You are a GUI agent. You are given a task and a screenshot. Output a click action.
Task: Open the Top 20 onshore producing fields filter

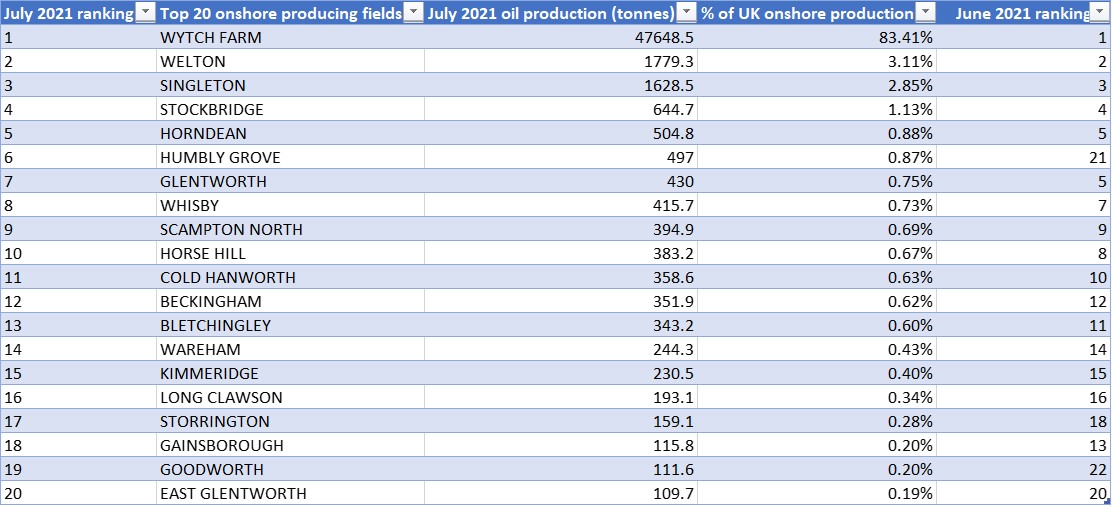click(x=414, y=13)
